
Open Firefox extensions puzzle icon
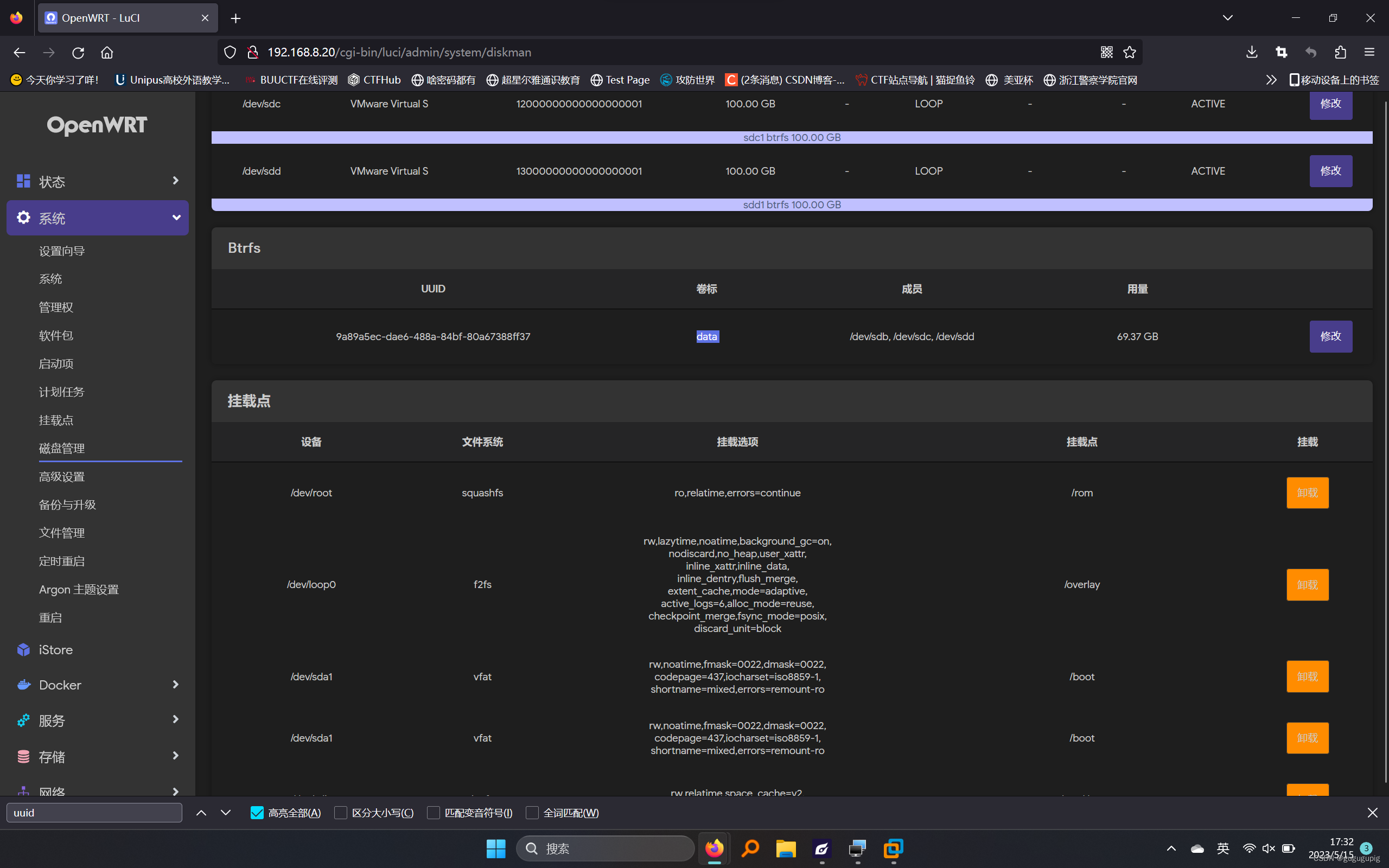click(x=1340, y=52)
